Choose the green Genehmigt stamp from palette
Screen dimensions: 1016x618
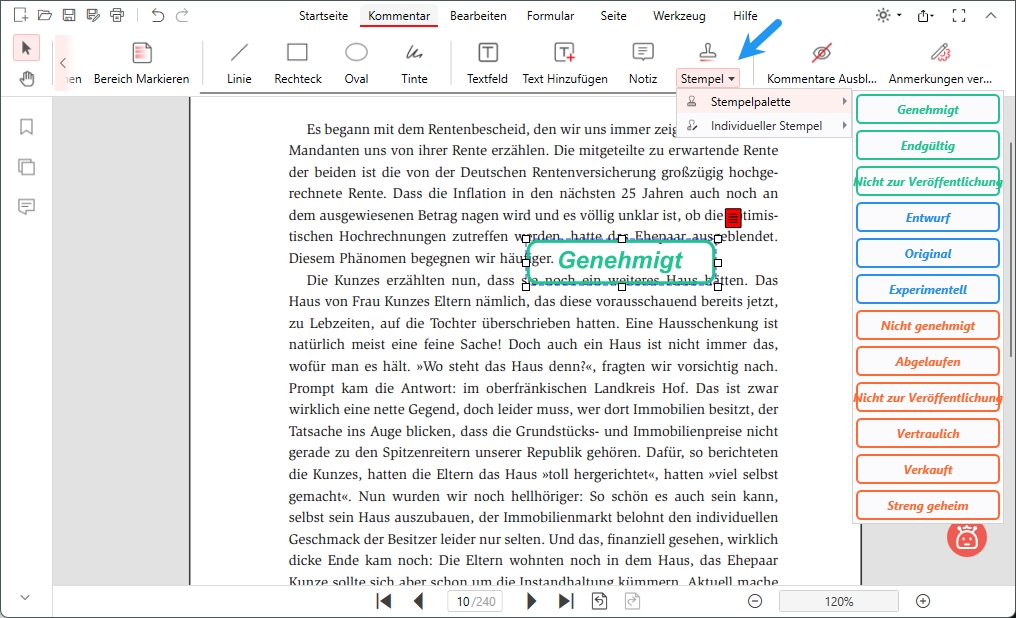click(x=928, y=109)
